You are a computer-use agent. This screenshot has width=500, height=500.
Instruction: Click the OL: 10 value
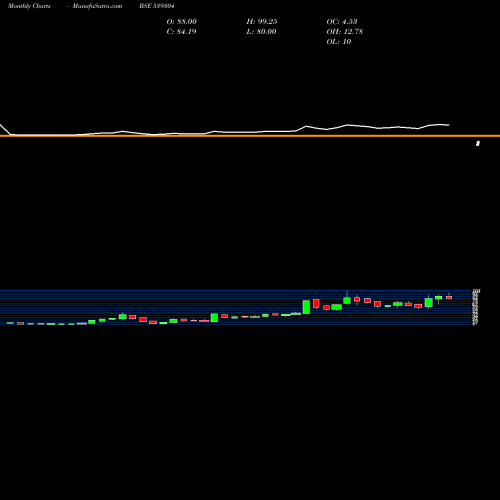click(339, 42)
